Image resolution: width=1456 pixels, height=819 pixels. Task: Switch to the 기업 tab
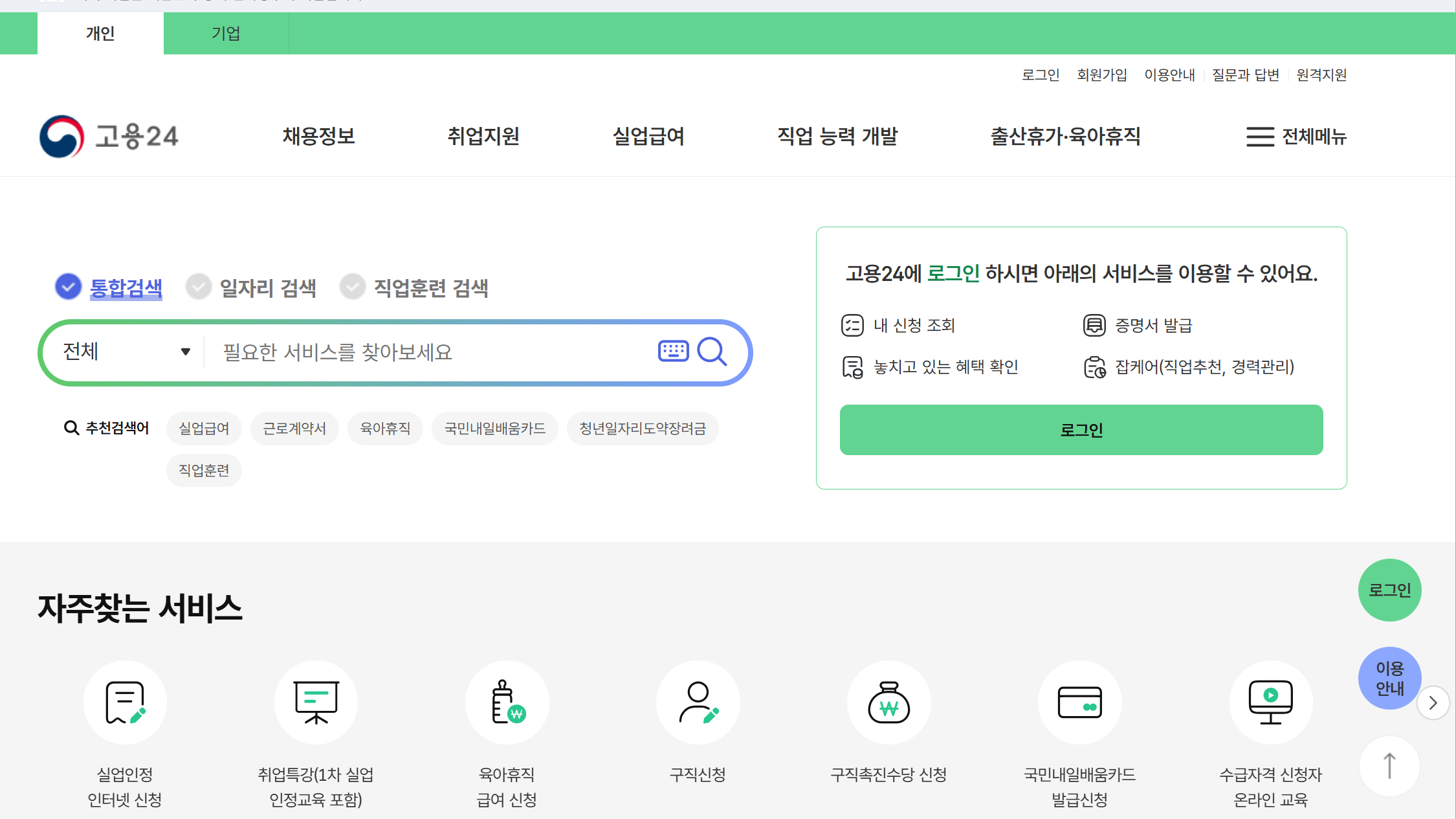pos(225,33)
